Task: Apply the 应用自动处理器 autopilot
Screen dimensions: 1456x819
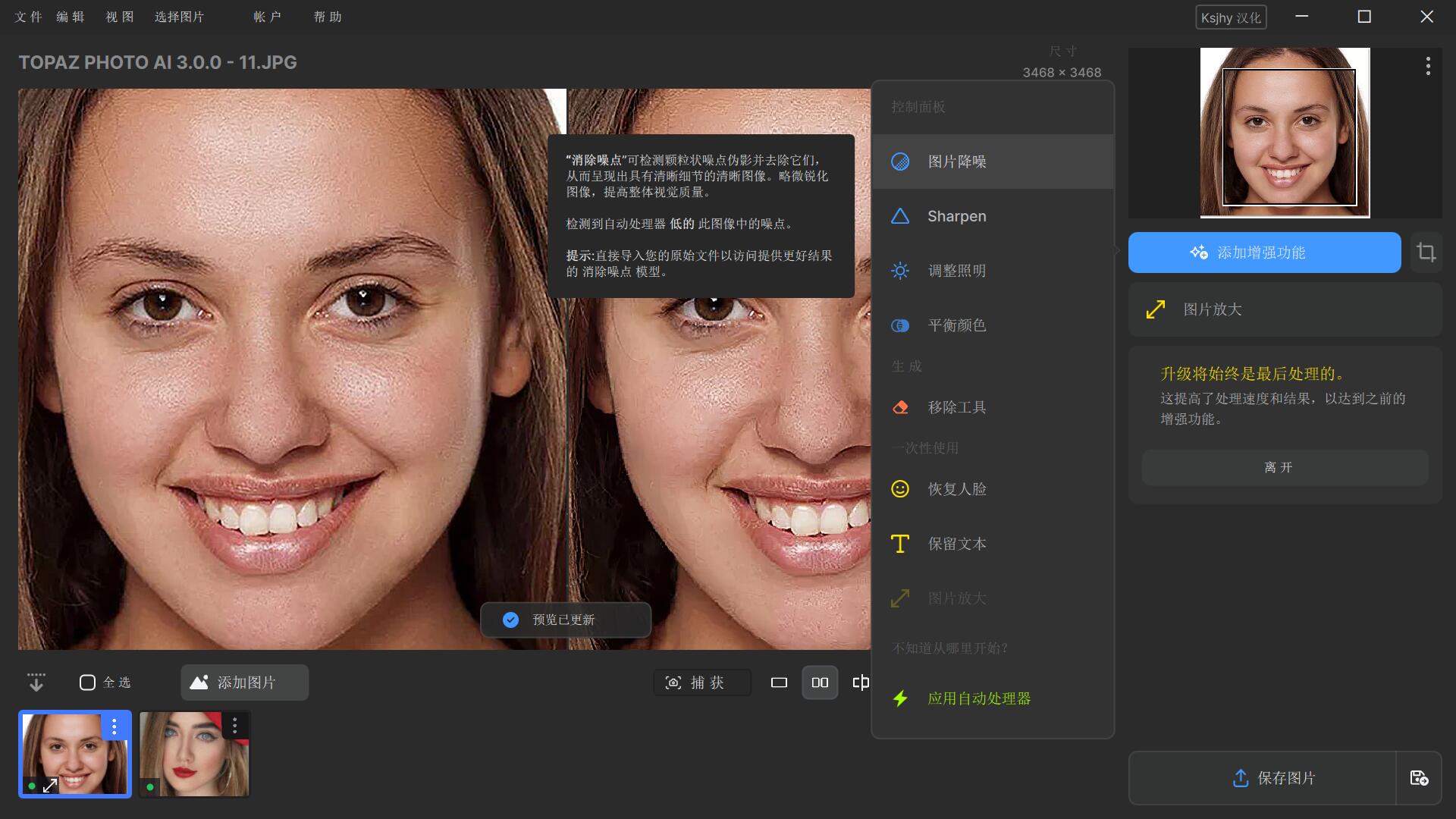Action: point(978,698)
